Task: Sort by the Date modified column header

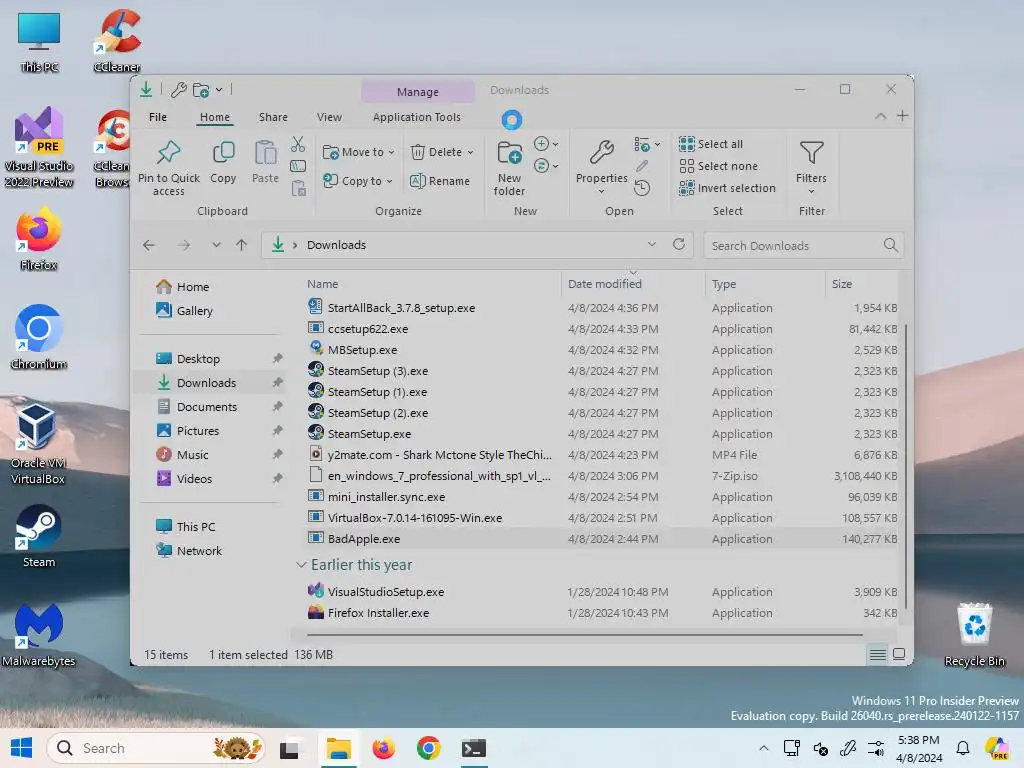Action: tap(633, 284)
